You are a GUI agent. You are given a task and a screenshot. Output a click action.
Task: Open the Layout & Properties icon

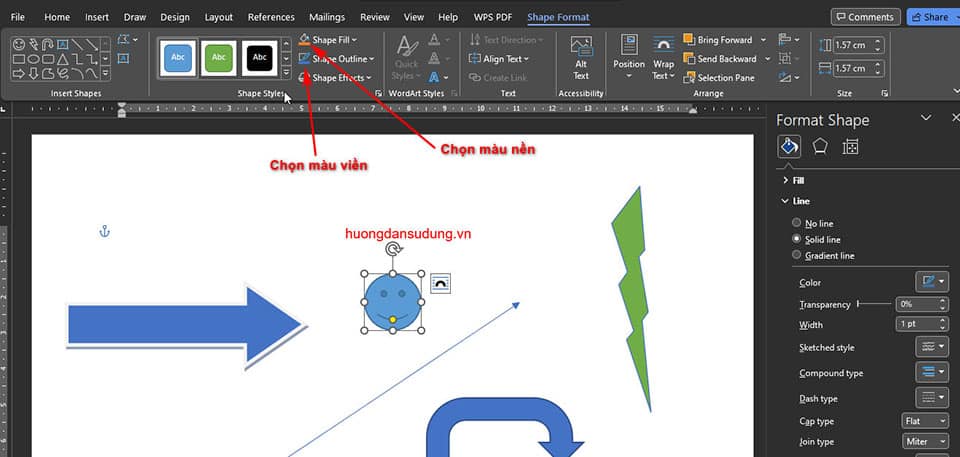850,147
